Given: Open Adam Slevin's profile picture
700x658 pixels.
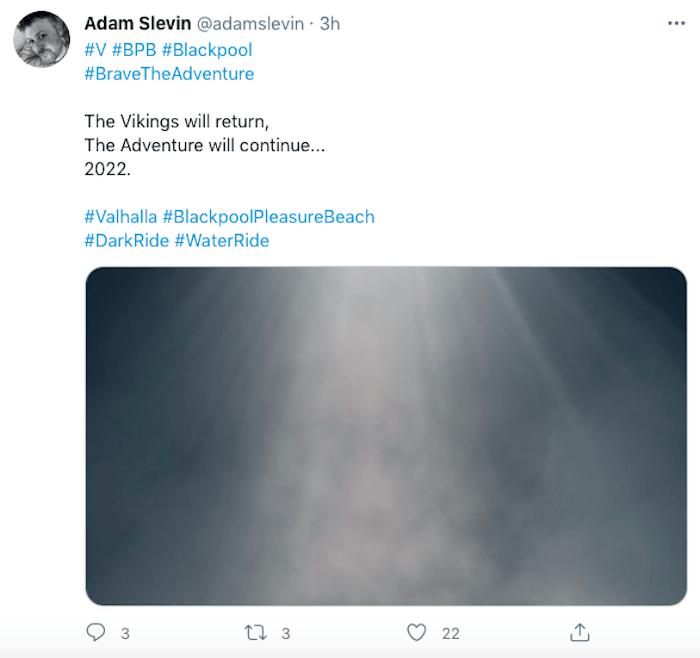Looking at the screenshot, I should tap(41, 40).
